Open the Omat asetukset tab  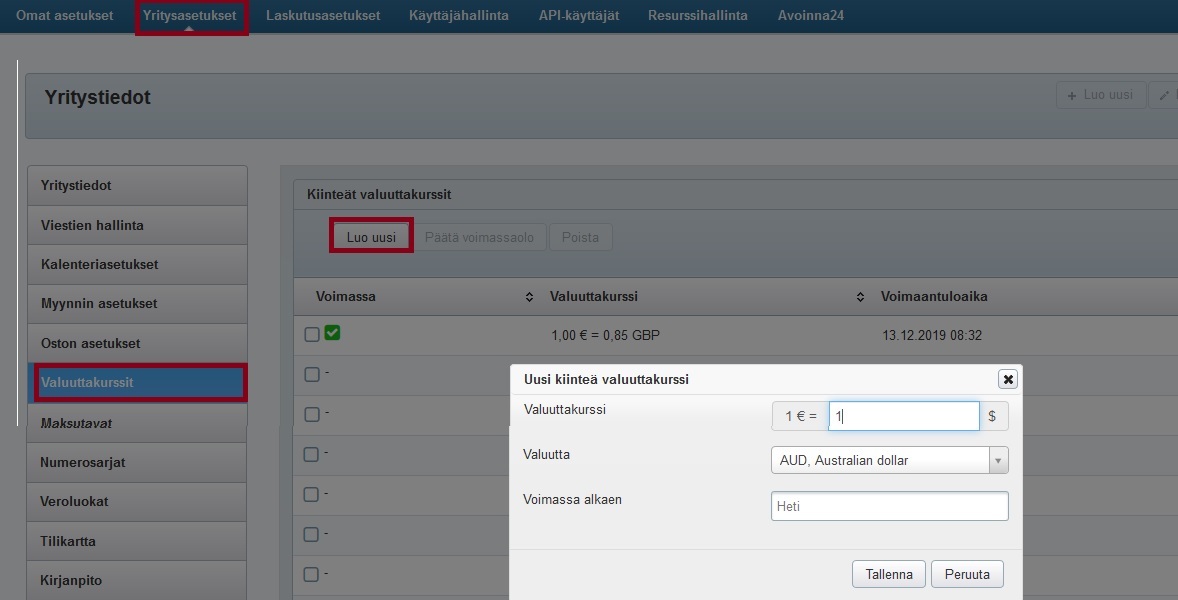click(x=65, y=16)
